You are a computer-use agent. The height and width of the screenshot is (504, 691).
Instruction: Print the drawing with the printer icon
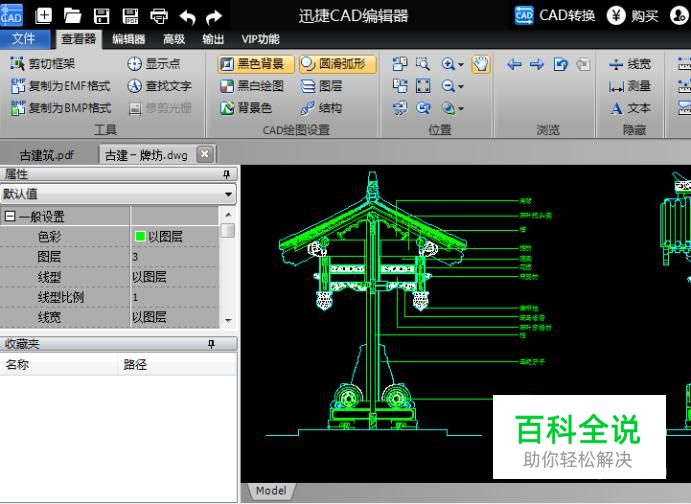(159, 16)
